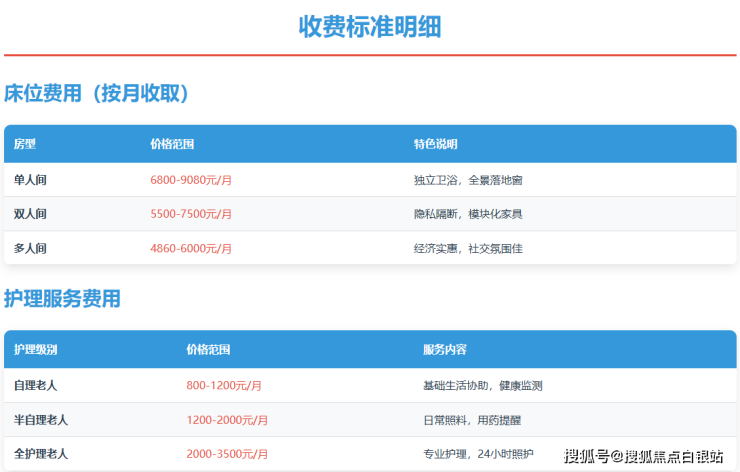
Task: Click the 4860-6000元/月 price
Action: click(x=191, y=248)
